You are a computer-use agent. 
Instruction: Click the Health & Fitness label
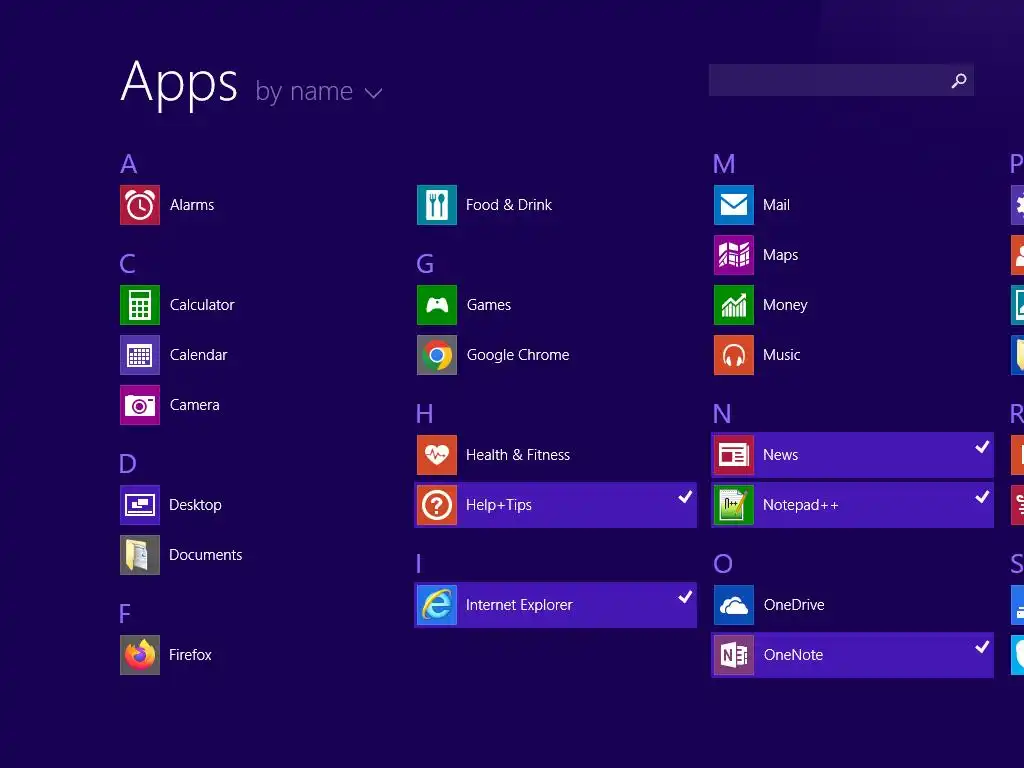(x=518, y=455)
